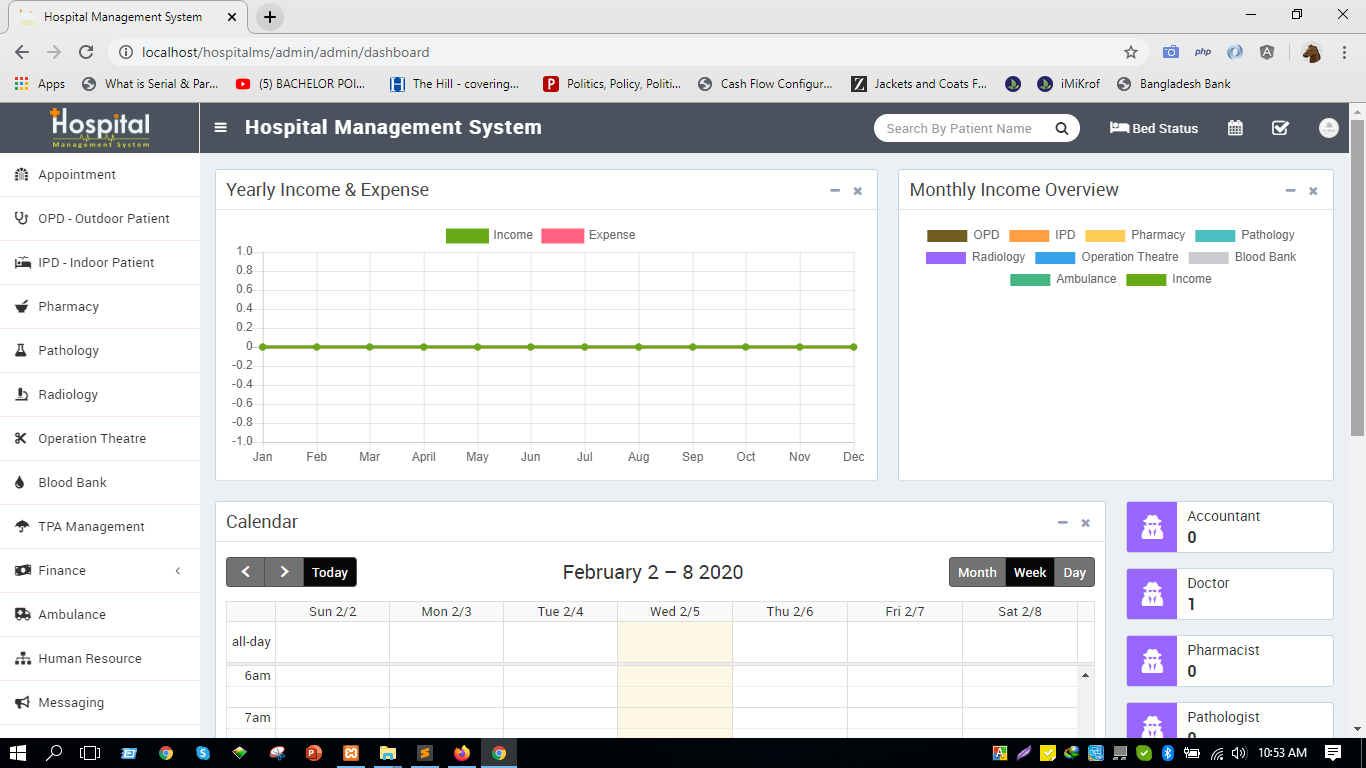The width and height of the screenshot is (1366, 768).
Task: Click the Pathology flask icon
Action: (21, 351)
